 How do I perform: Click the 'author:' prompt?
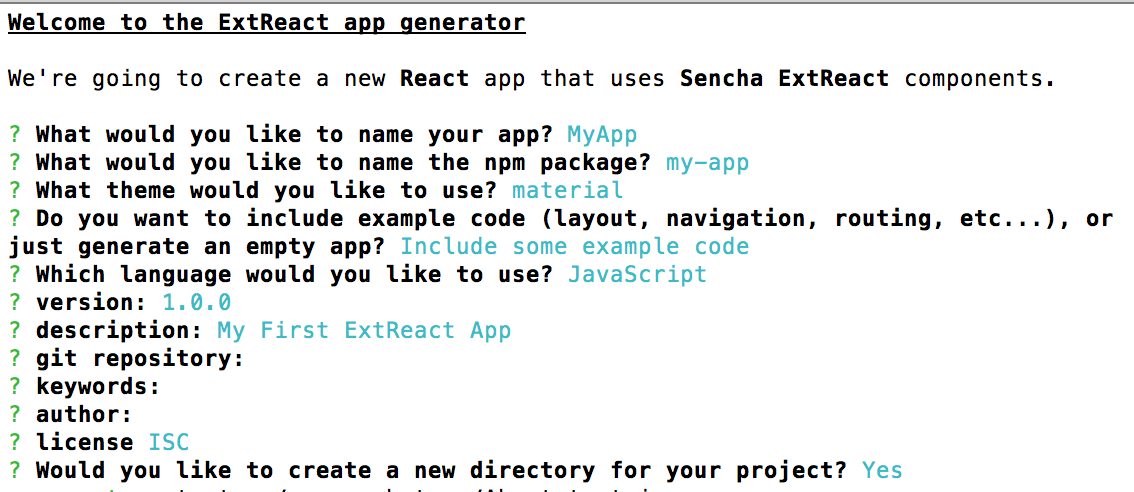pyautogui.click(x=84, y=414)
